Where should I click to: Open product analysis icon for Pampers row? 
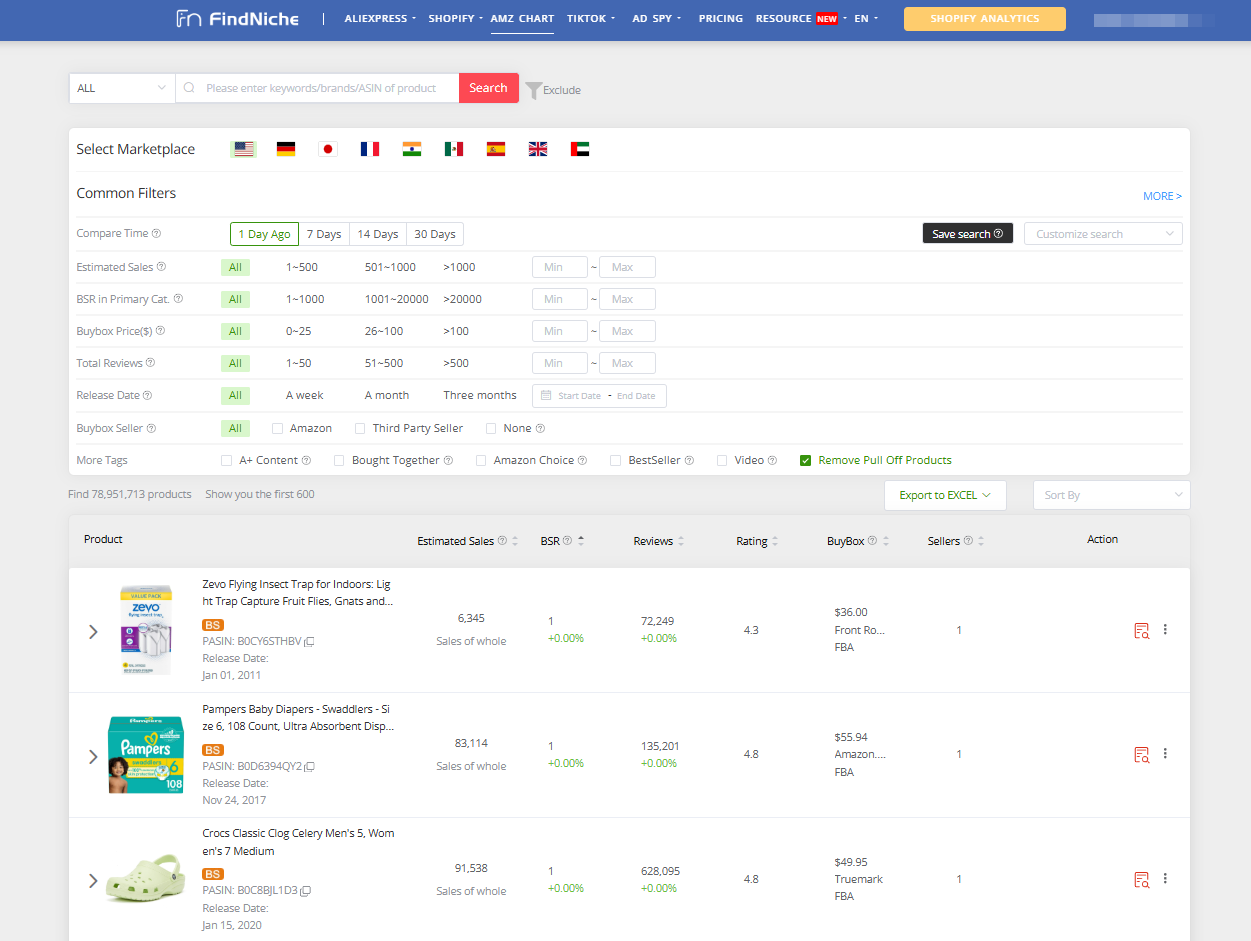point(1141,755)
